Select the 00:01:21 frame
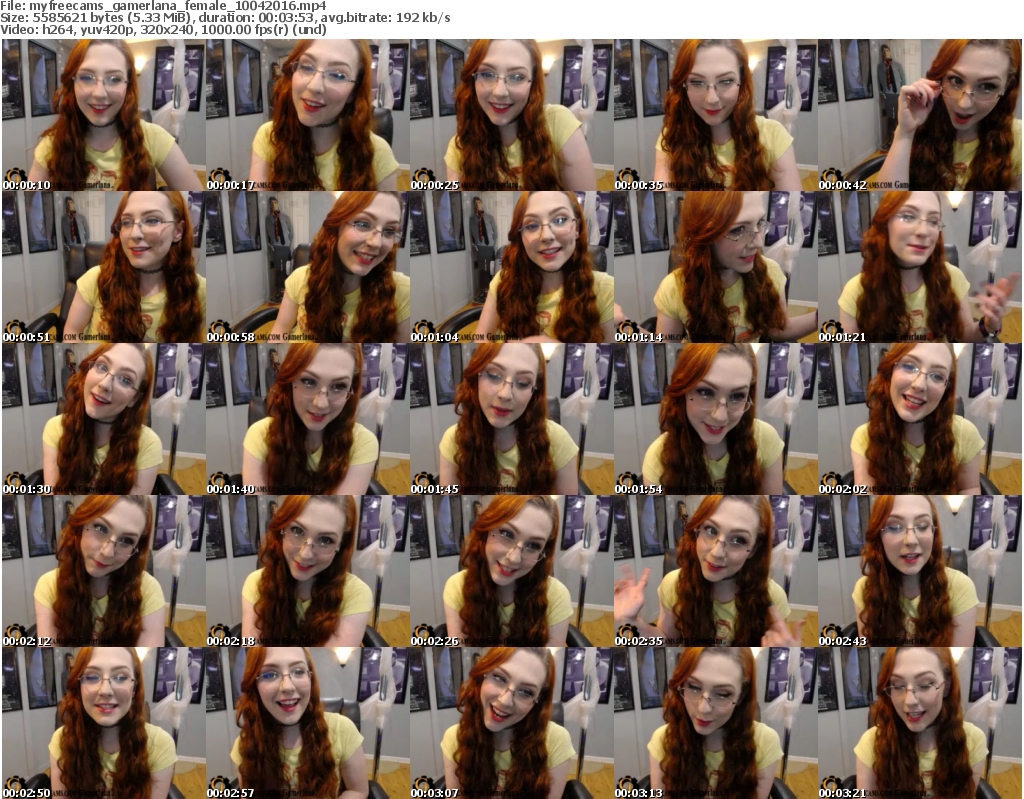 919,267
